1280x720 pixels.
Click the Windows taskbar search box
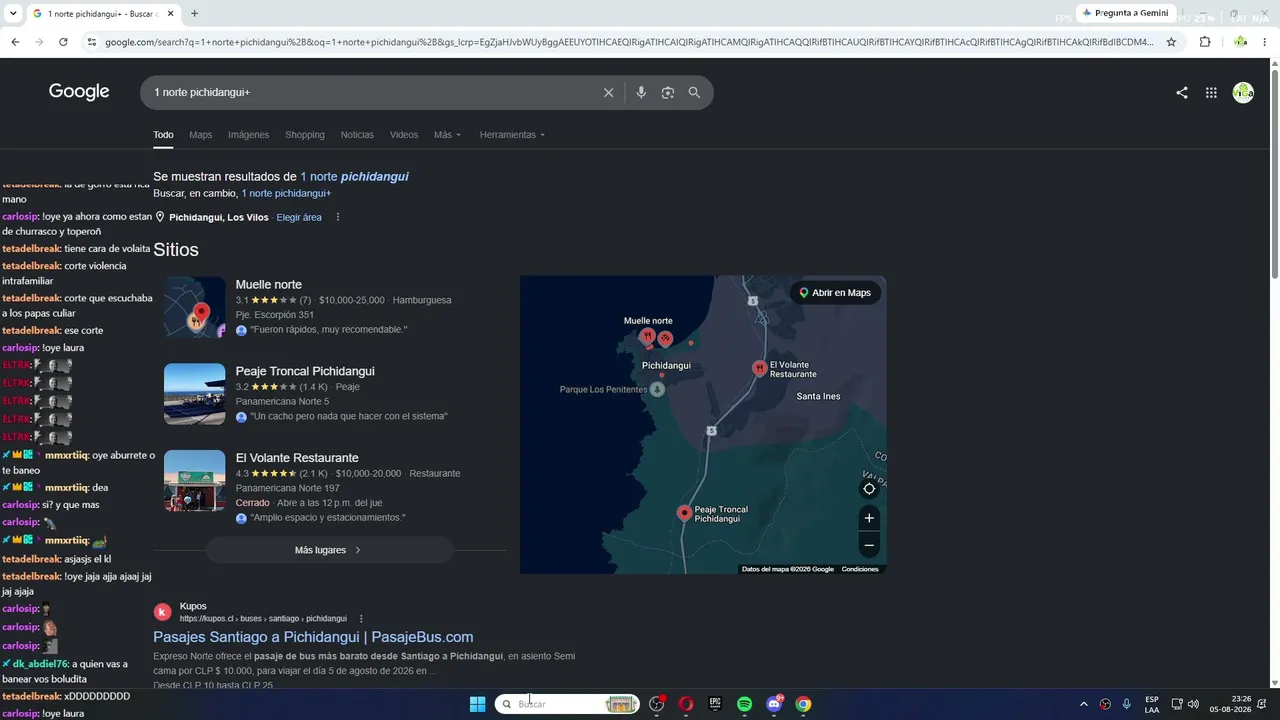pos(567,704)
